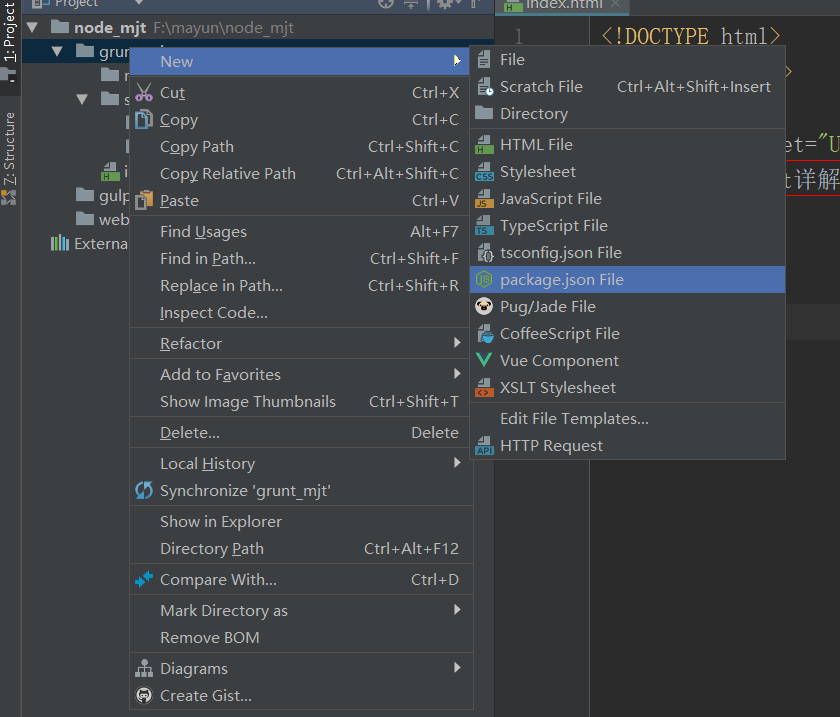Choose package.json File in the New submenu
840x717 pixels.
click(x=561, y=280)
